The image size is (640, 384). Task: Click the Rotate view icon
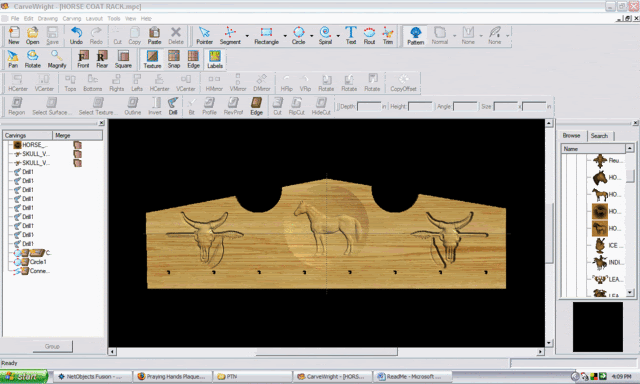coord(33,59)
